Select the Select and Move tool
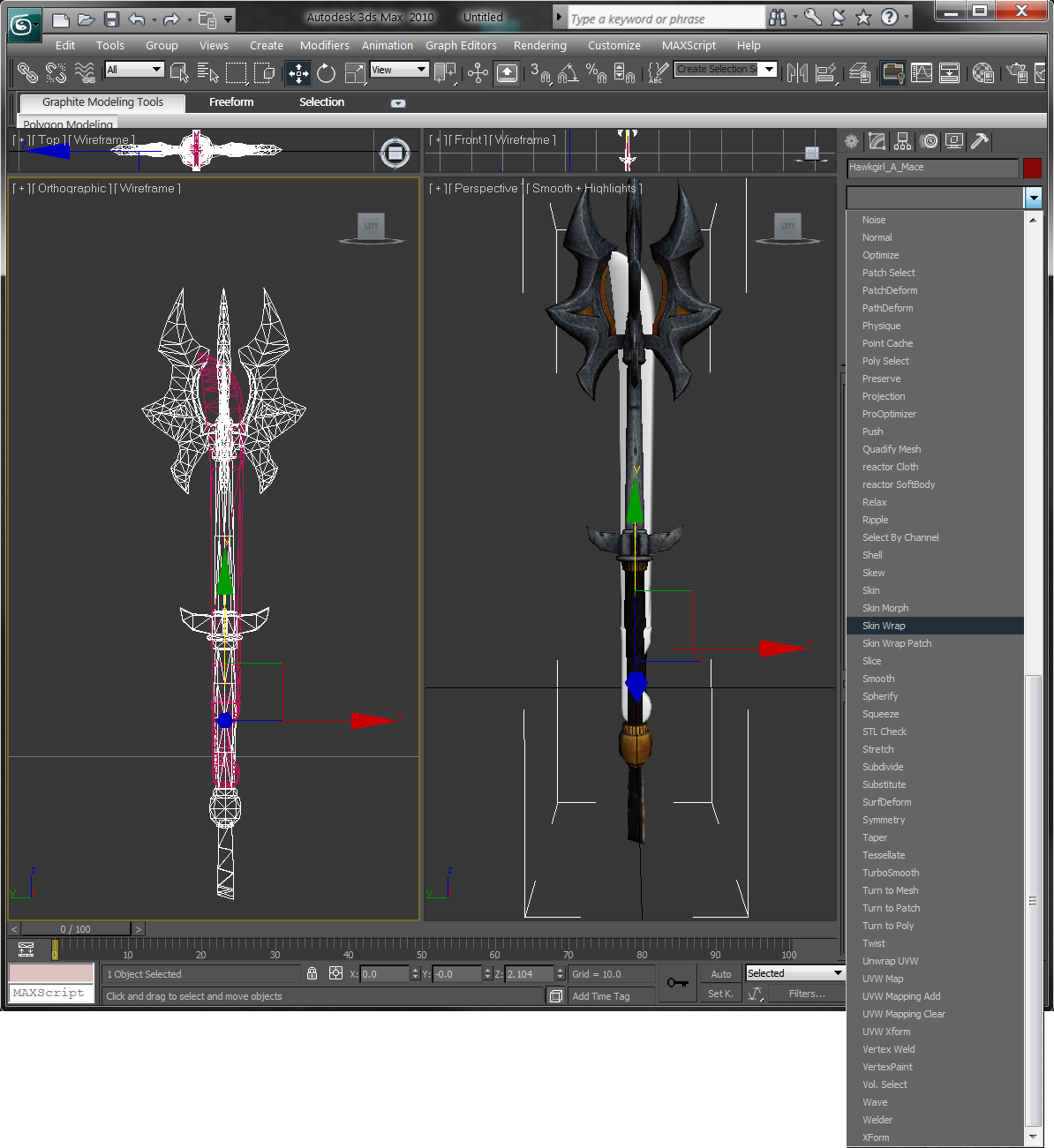This screenshot has width=1054, height=1148. 298,73
